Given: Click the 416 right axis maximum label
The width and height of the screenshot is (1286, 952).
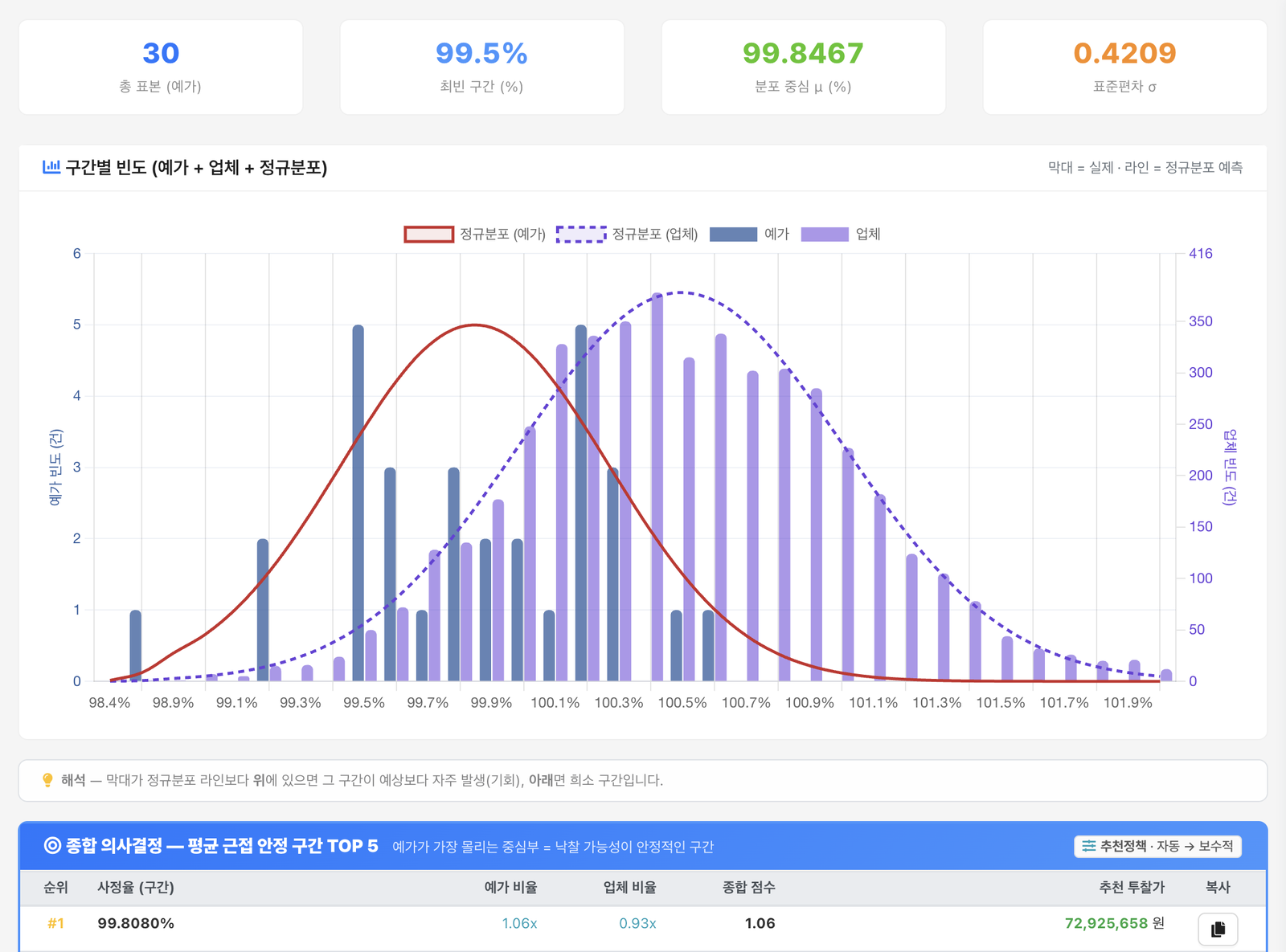Looking at the screenshot, I should [1201, 254].
